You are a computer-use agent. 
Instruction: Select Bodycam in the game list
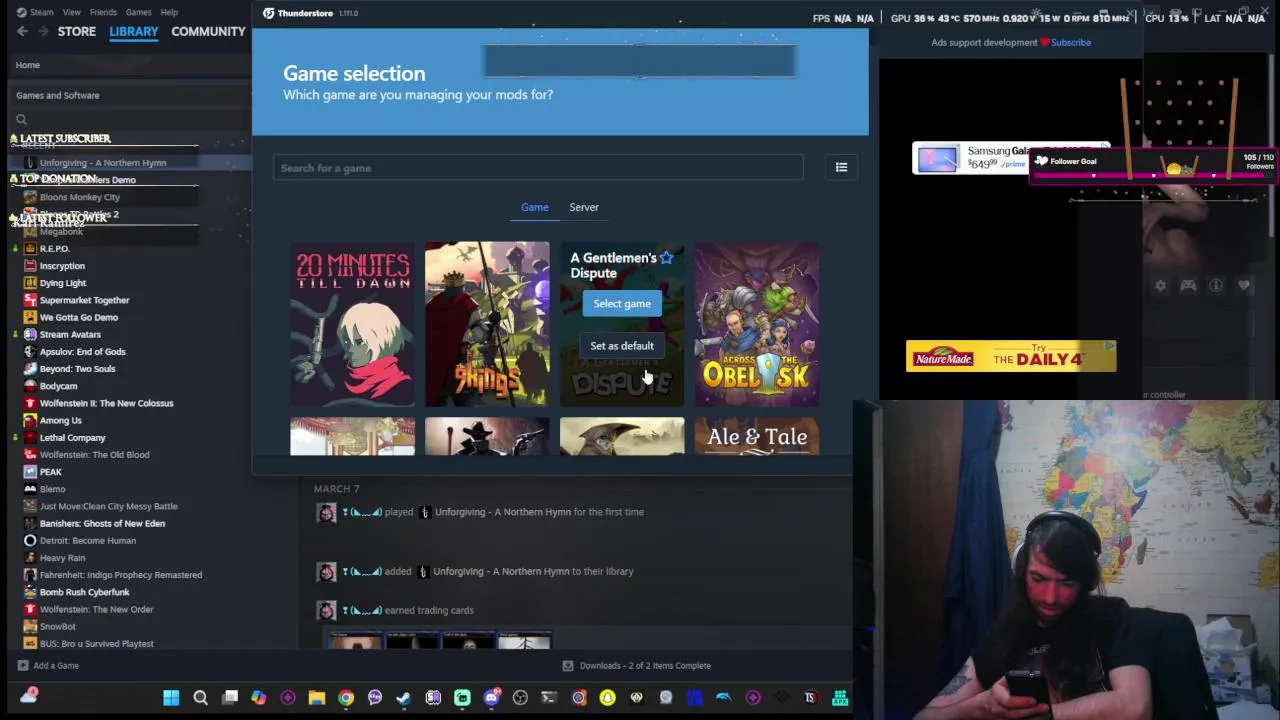click(58, 386)
